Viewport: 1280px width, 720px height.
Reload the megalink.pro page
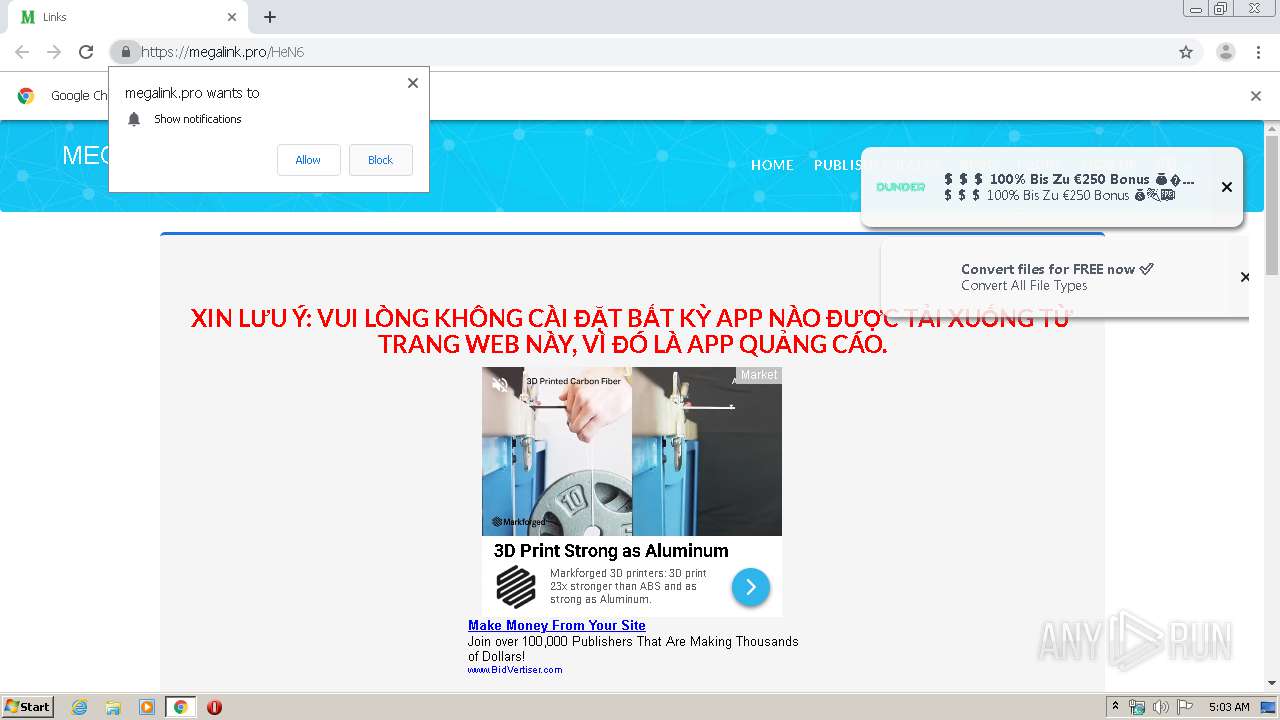click(86, 52)
